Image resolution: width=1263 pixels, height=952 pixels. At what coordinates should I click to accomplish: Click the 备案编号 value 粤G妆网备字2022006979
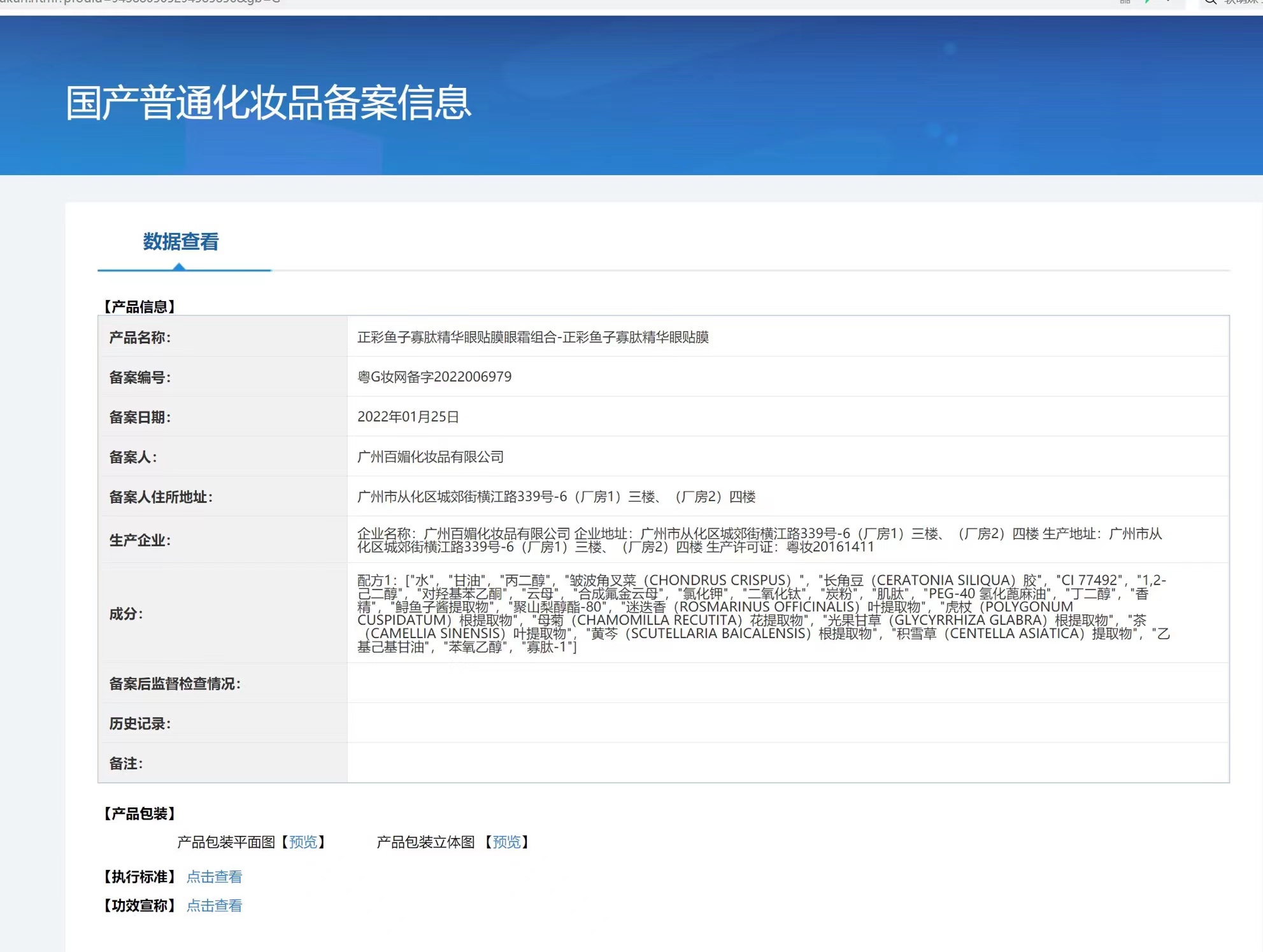(x=434, y=377)
